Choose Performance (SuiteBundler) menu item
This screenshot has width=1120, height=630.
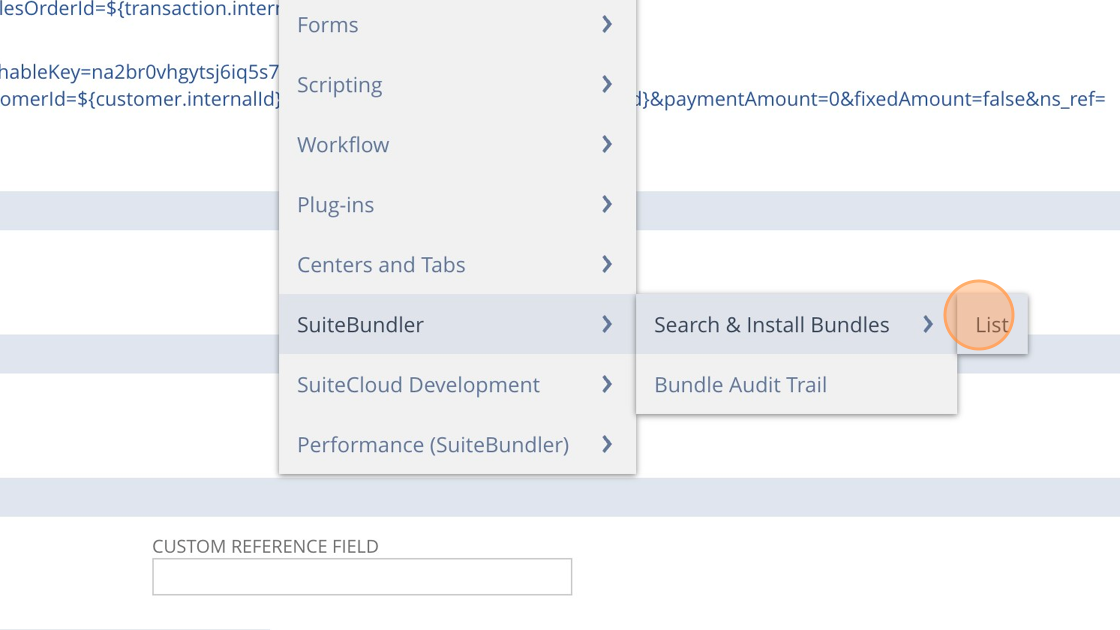(x=457, y=444)
